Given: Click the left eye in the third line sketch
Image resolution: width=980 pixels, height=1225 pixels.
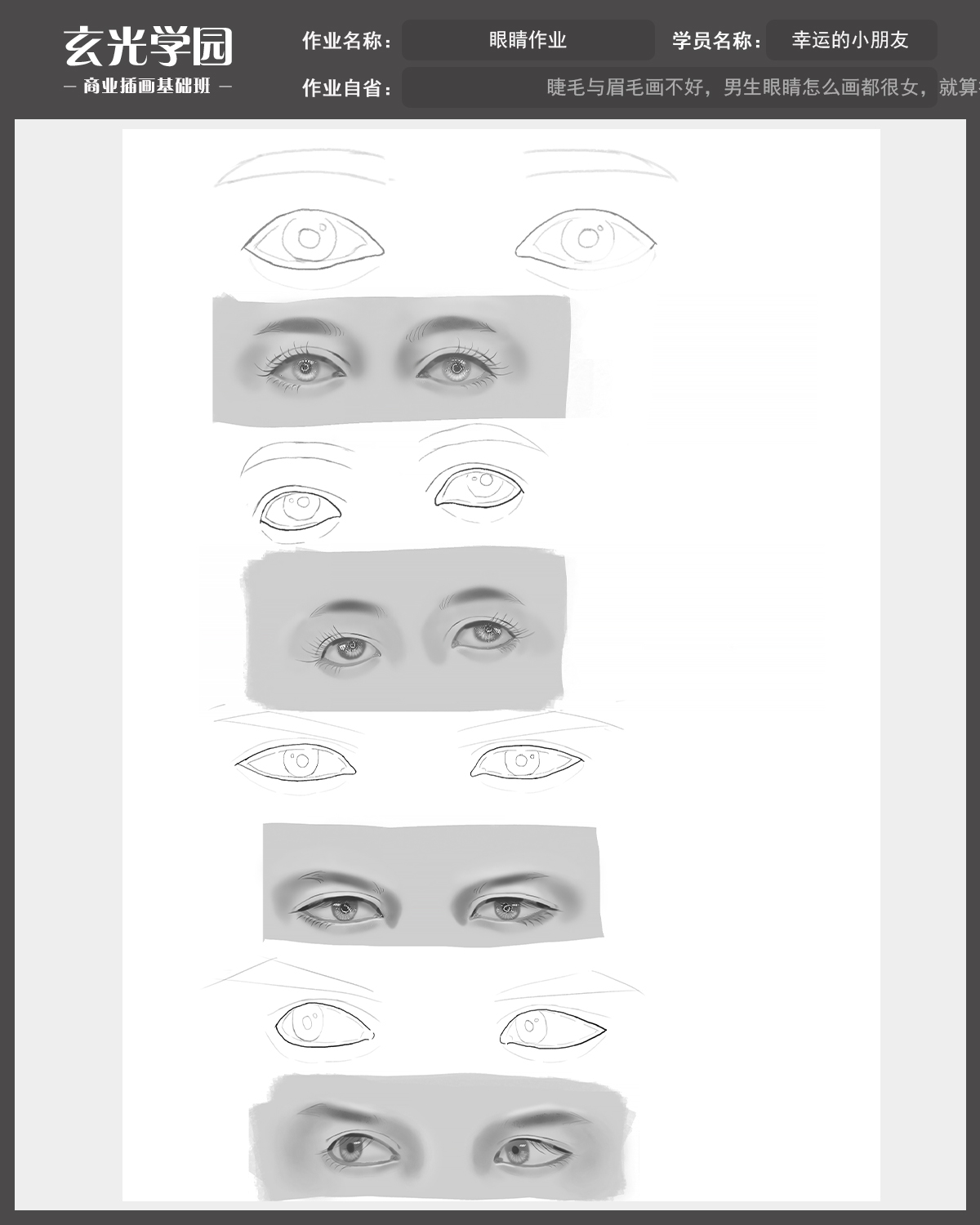Looking at the screenshot, I should point(296,762).
